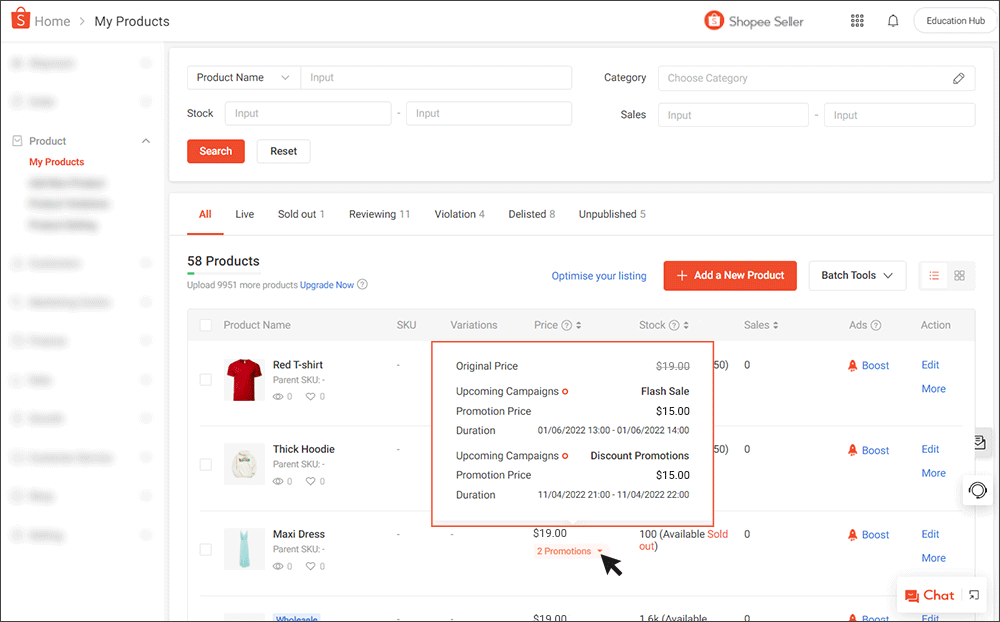The image size is (1000, 622).
Task: Click the Add a New Product button
Action: (x=730, y=275)
